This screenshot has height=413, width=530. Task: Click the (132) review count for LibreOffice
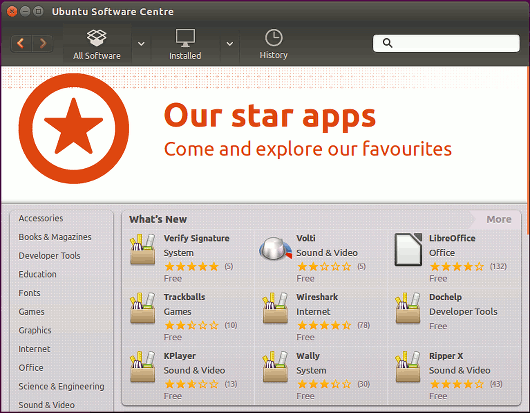point(498,267)
